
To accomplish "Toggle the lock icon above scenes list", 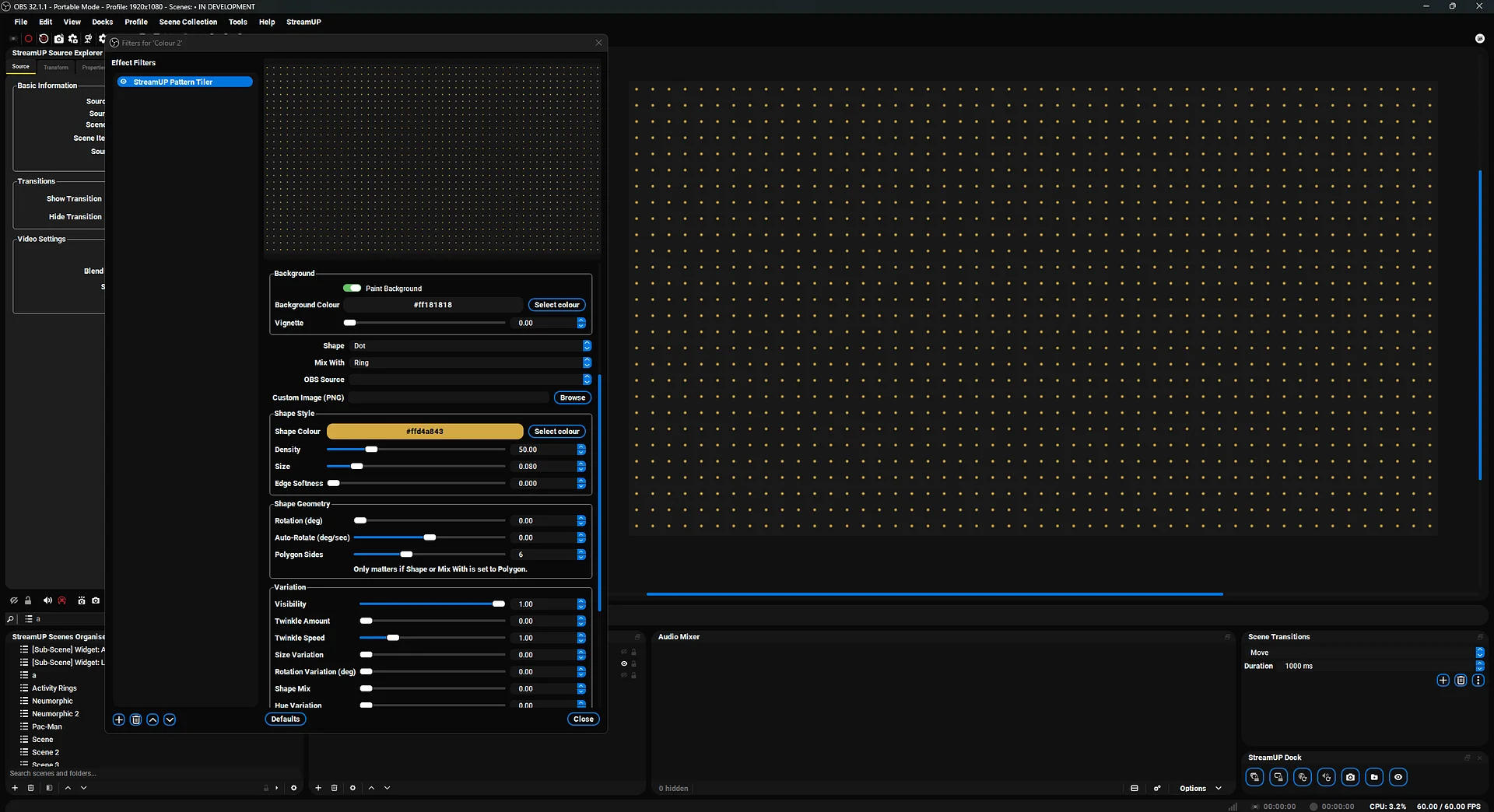I will [x=28, y=600].
